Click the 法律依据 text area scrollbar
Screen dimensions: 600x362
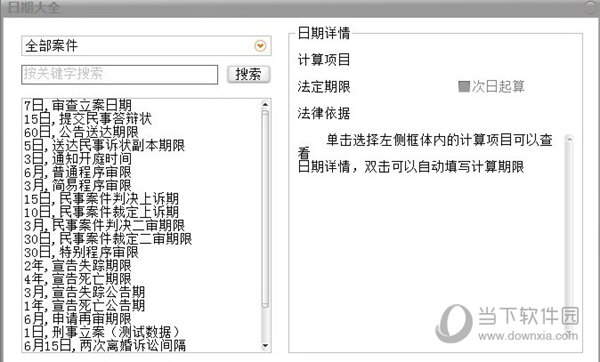click(569, 235)
